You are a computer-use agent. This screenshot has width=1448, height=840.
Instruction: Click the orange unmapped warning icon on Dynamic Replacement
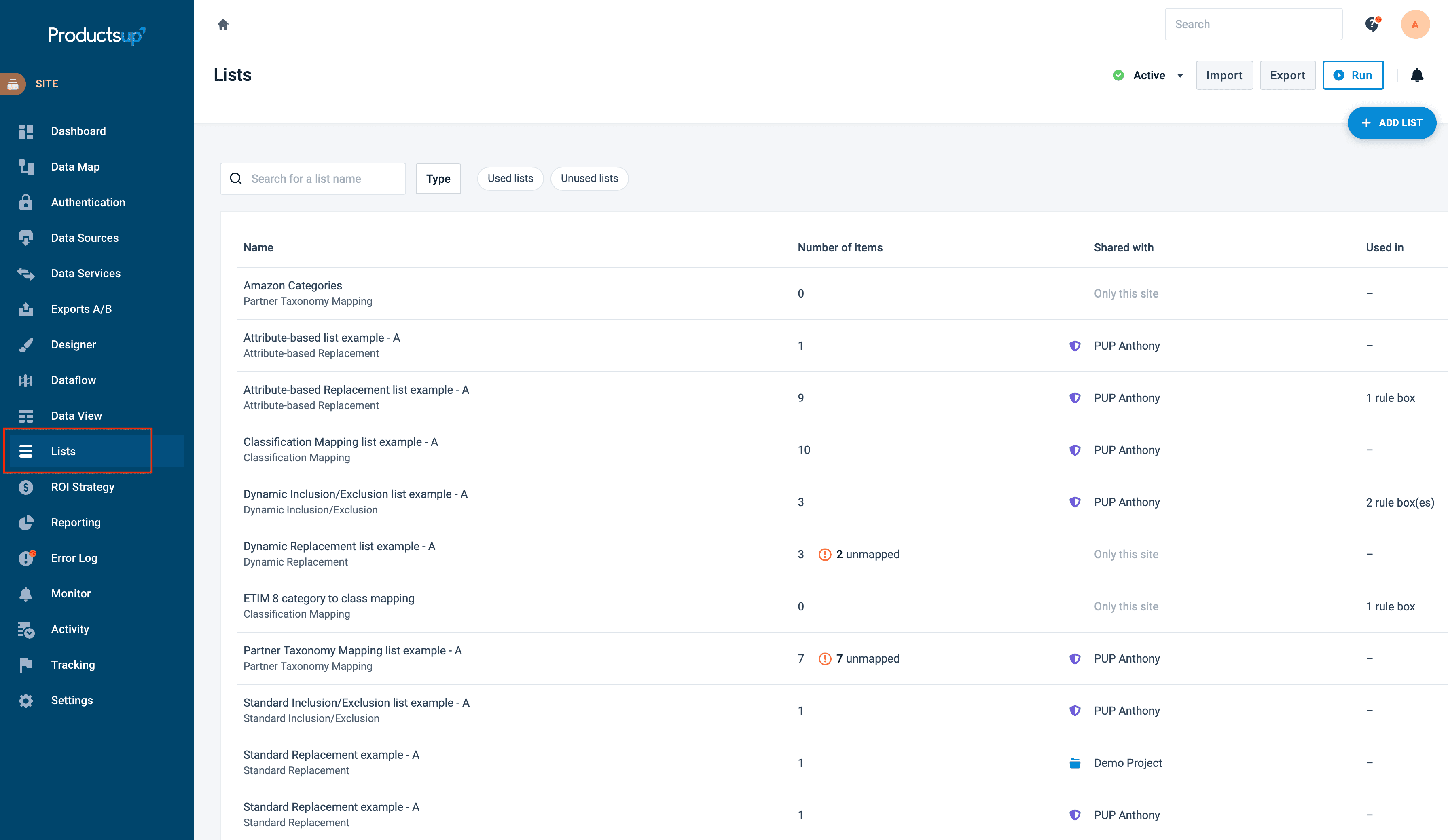(x=825, y=554)
